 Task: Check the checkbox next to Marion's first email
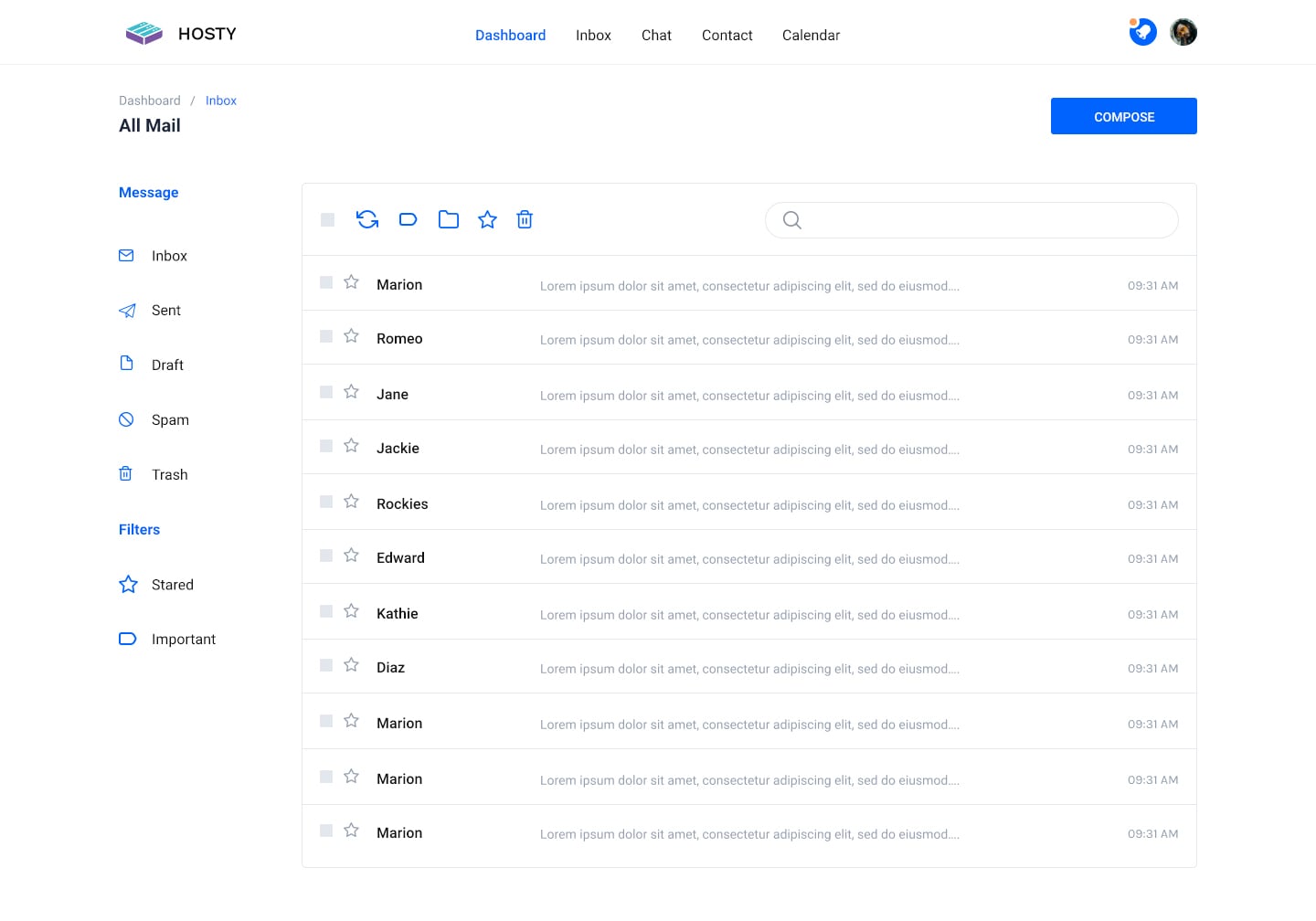325,282
